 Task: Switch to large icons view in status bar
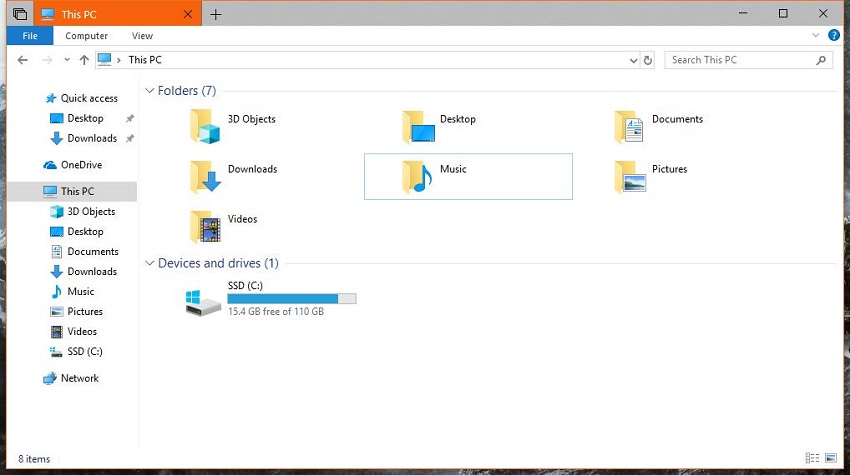pos(830,459)
